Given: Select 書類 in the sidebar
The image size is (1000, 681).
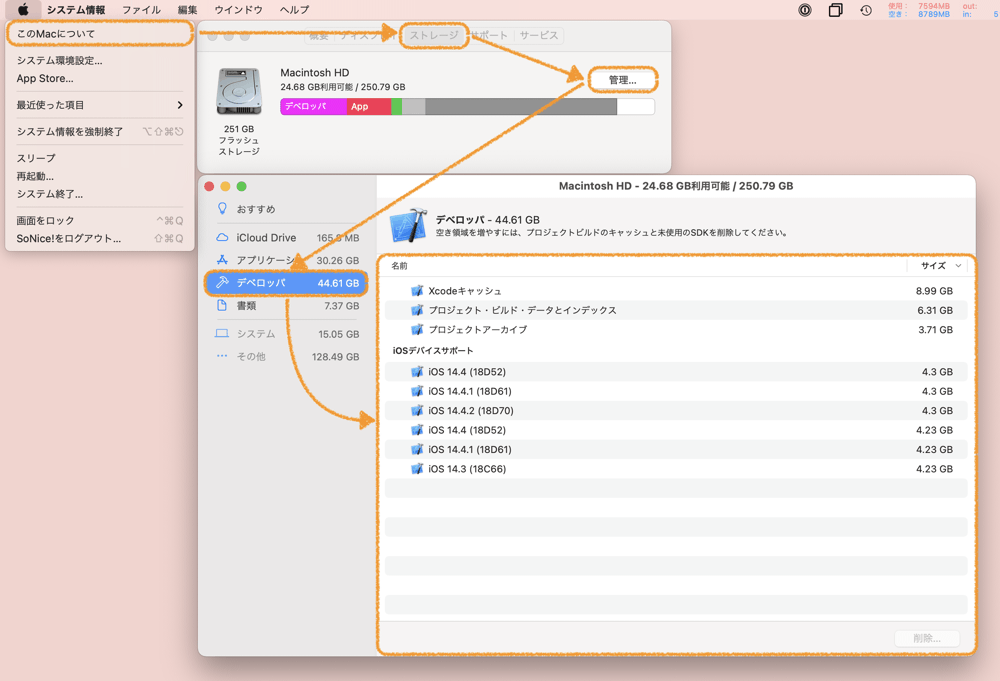Looking at the screenshot, I should pyautogui.click(x=287, y=306).
